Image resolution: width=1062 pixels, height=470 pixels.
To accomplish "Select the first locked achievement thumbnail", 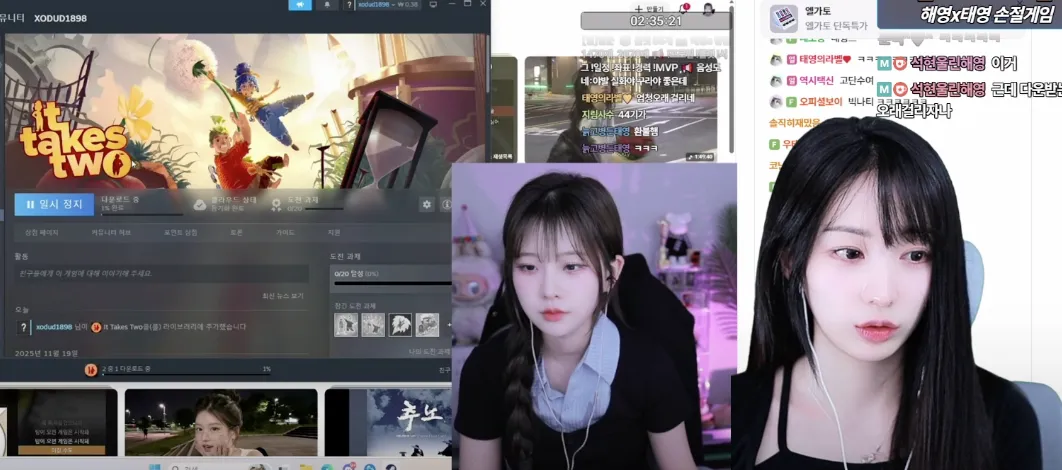I will click(346, 325).
